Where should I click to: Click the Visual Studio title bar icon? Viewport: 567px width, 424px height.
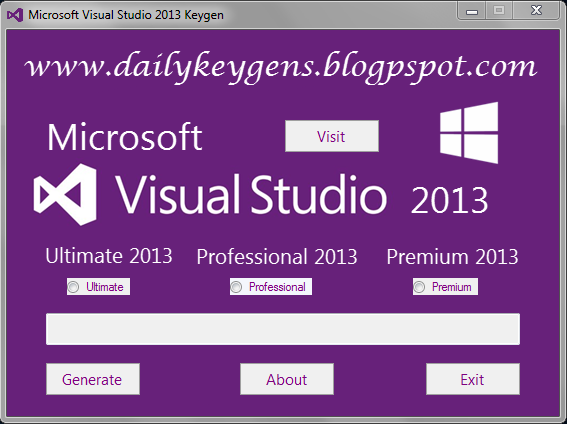click(x=15, y=15)
